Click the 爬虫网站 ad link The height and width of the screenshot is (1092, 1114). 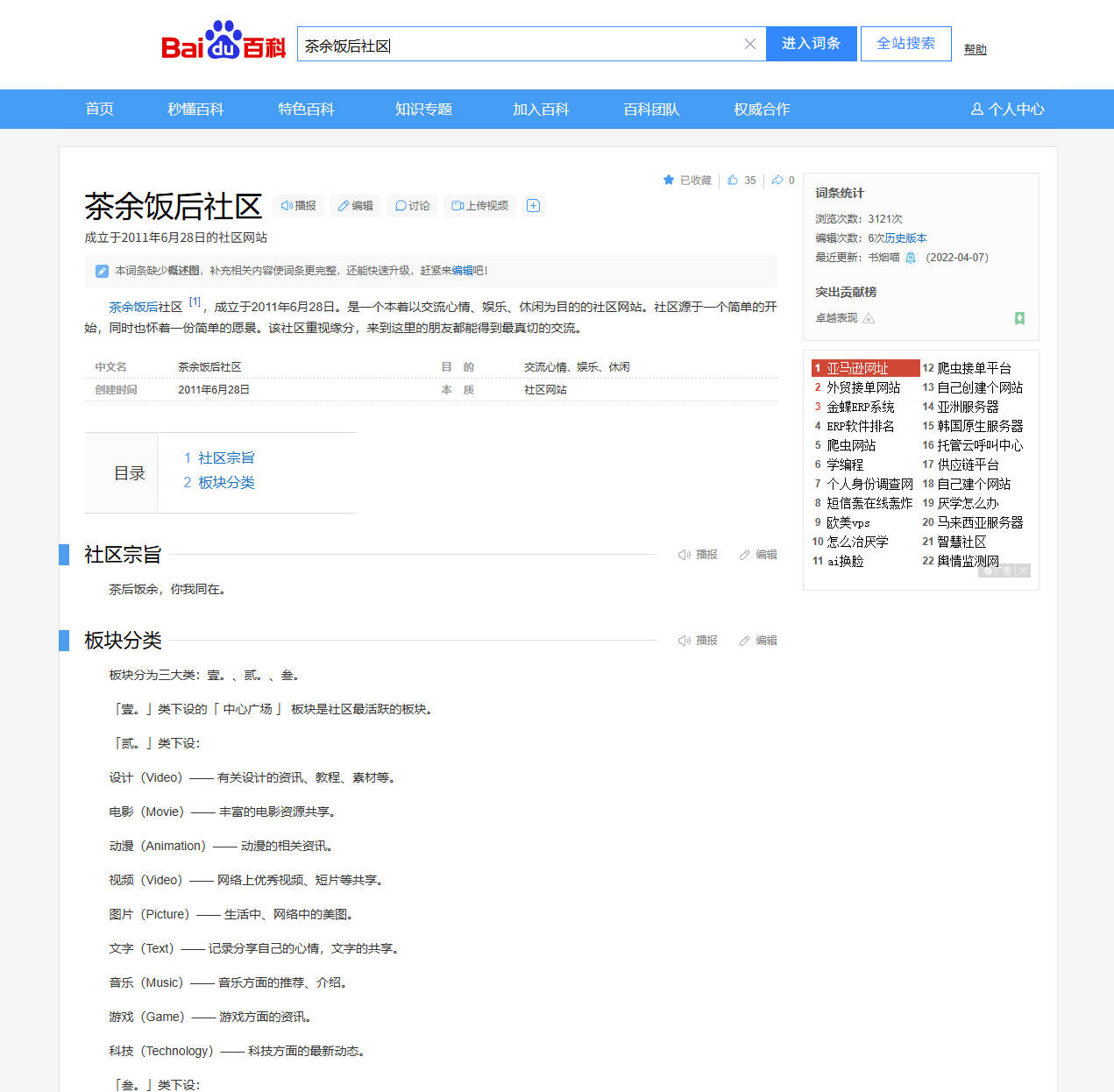pos(851,445)
